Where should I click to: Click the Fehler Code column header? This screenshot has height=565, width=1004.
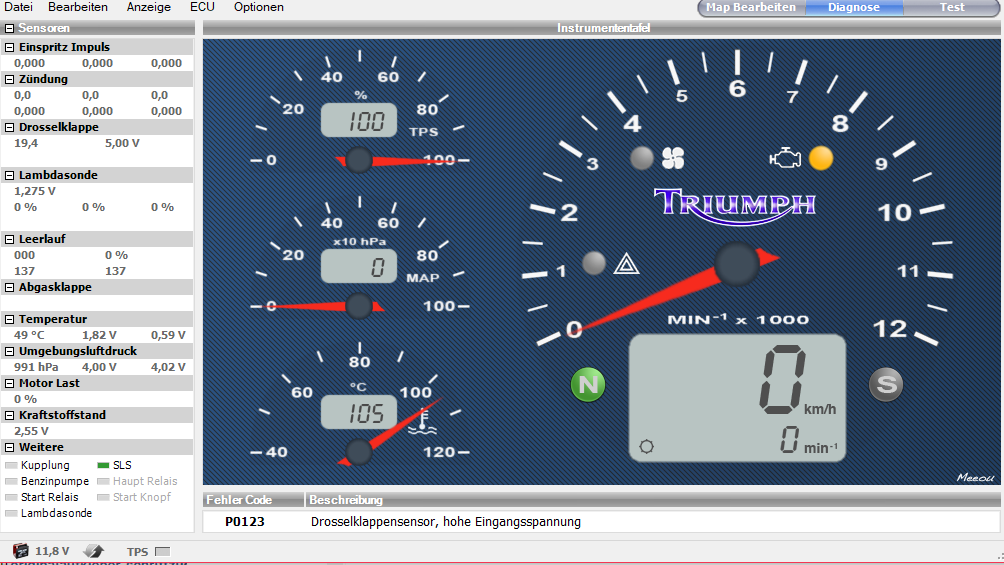tap(252, 500)
